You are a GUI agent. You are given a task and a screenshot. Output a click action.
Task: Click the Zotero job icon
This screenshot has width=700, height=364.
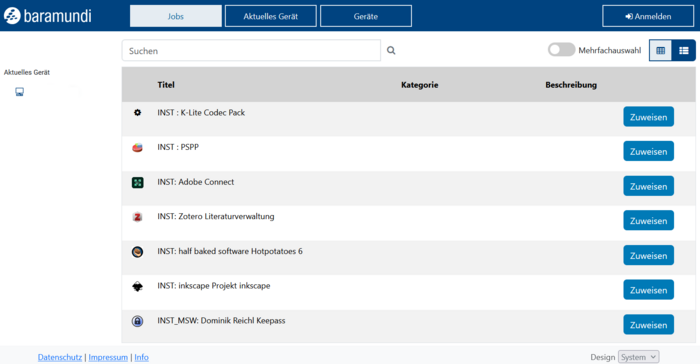coord(138,217)
